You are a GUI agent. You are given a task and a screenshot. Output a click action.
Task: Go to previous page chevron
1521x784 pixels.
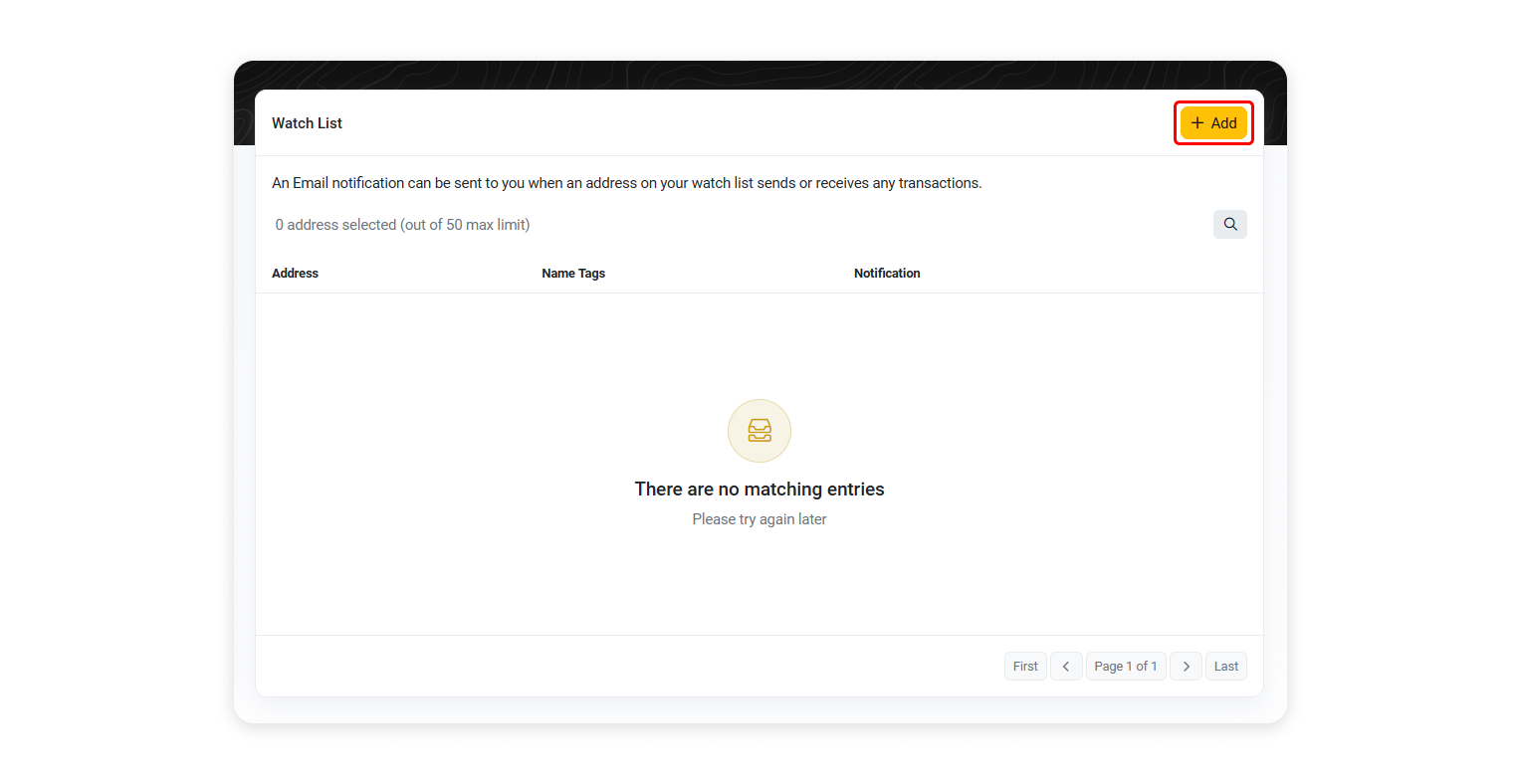1066,667
